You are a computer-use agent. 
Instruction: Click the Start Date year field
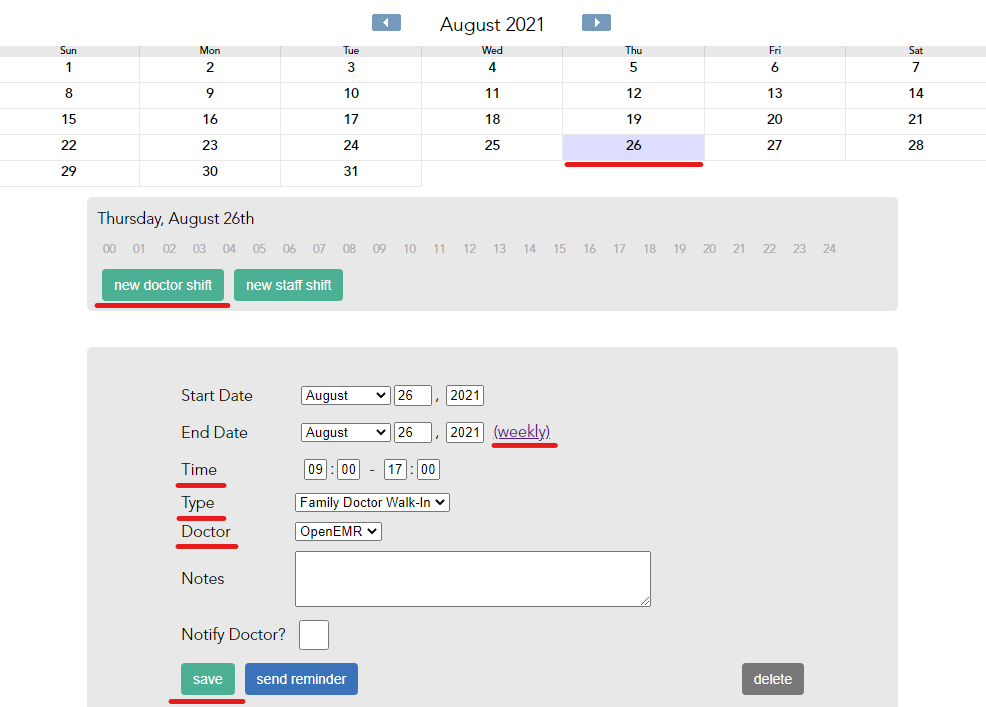[x=464, y=396]
